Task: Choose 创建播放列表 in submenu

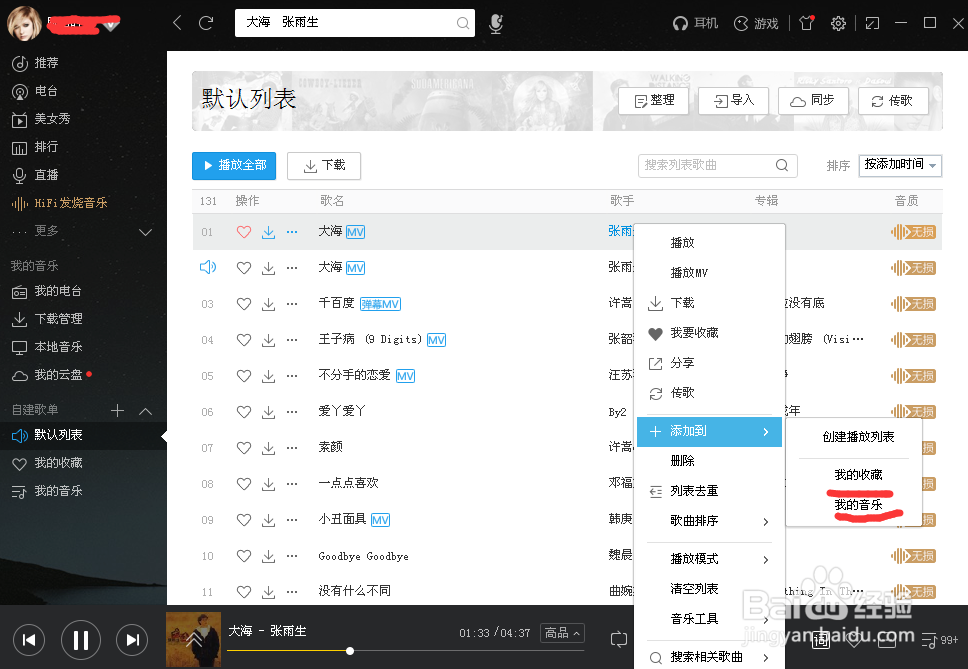Action: (x=858, y=437)
